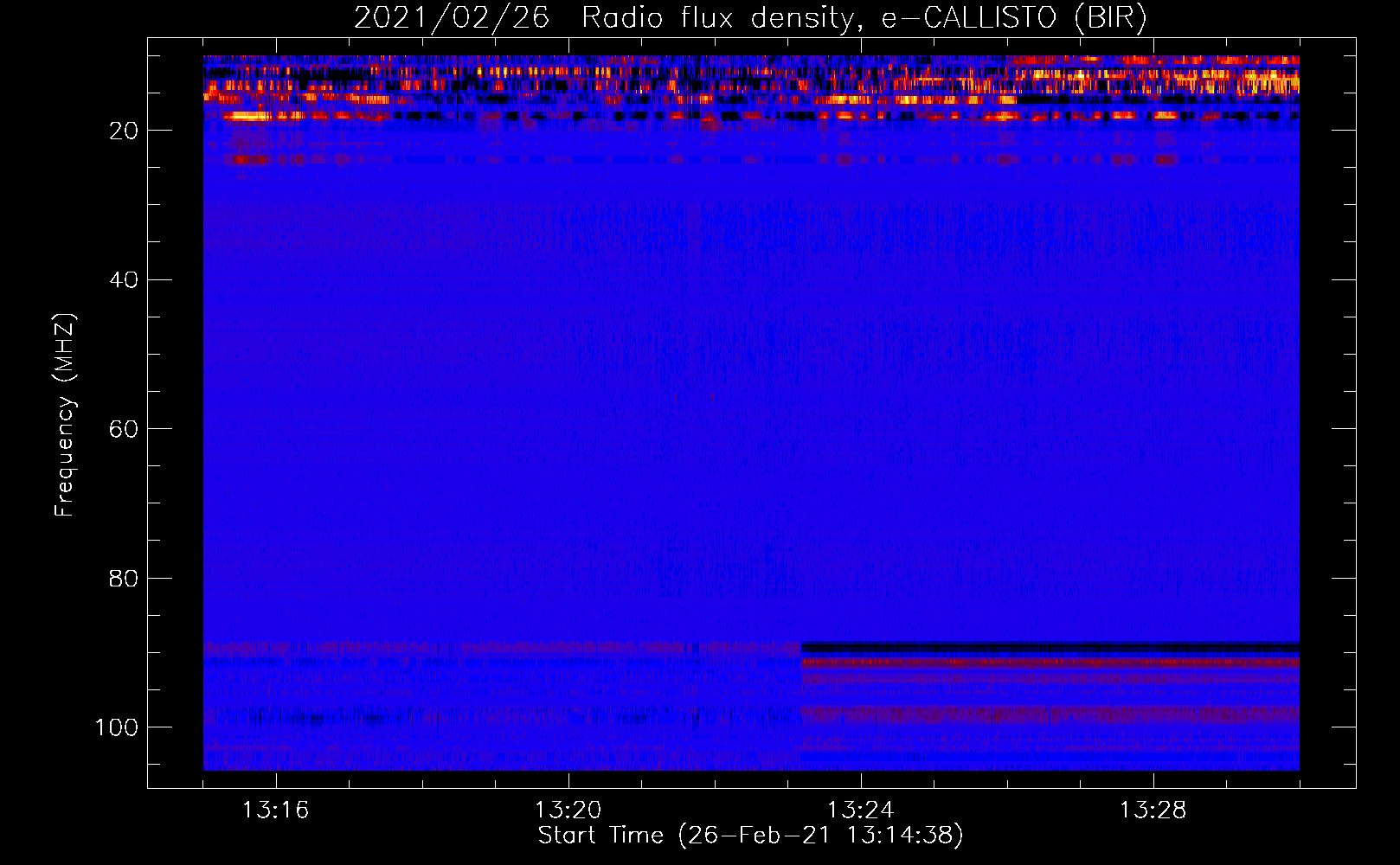Click the 'Start Time (26-Feb-21 13:14:38)' label
The height and width of the screenshot is (865, 1400).
pos(750,836)
